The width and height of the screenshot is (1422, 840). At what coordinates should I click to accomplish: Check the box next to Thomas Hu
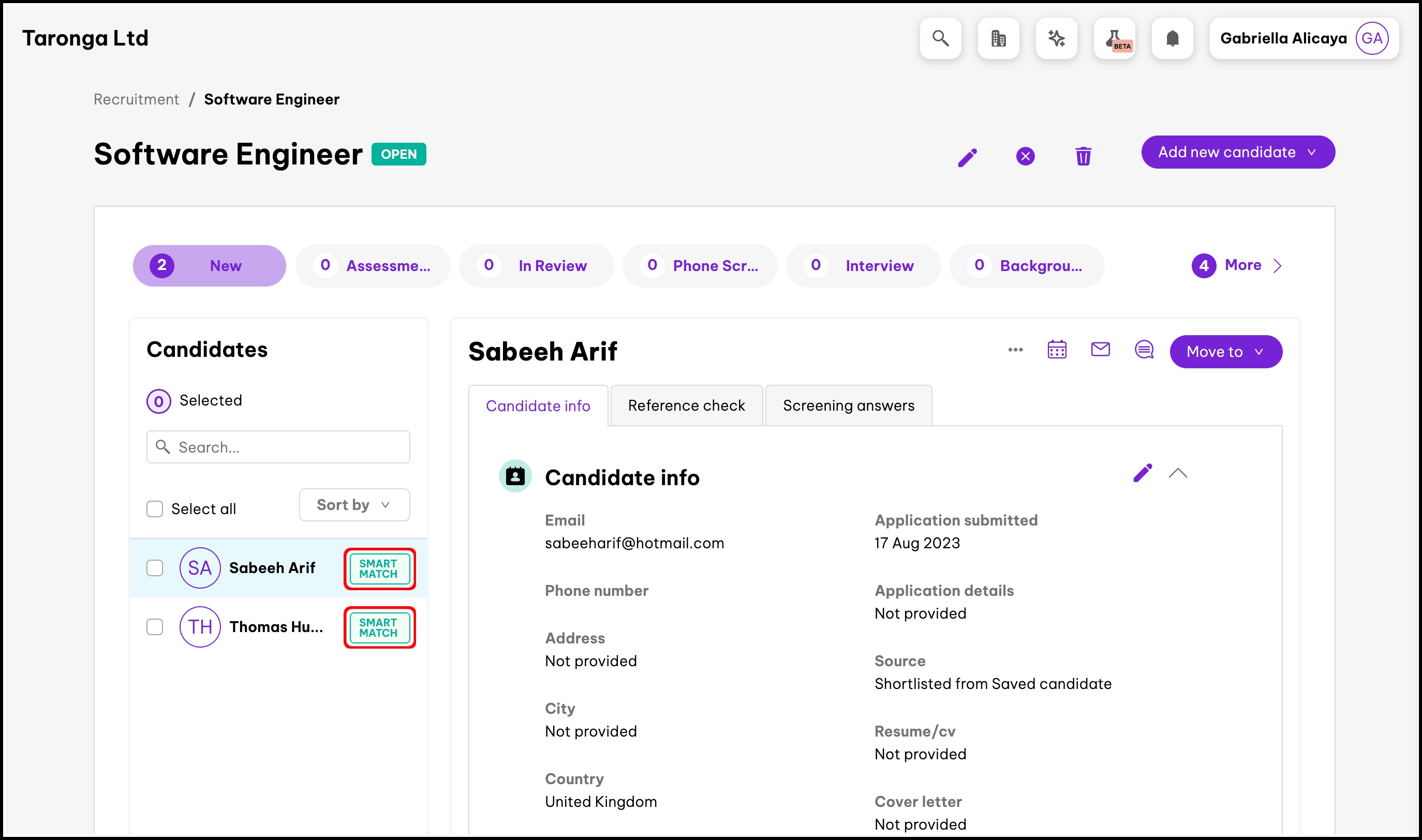coord(155,626)
